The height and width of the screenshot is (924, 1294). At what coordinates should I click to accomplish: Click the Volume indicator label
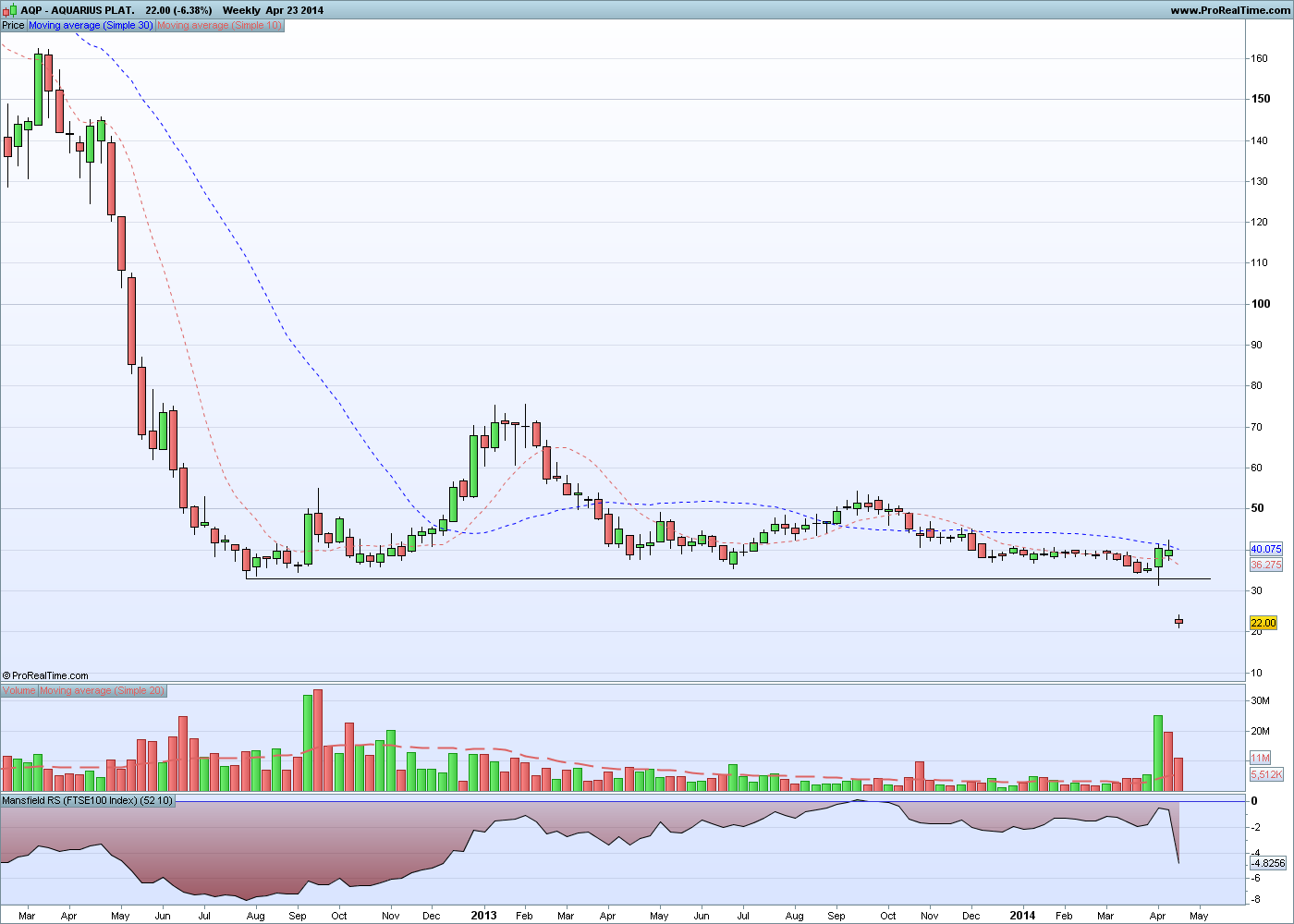pyautogui.click(x=19, y=691)
